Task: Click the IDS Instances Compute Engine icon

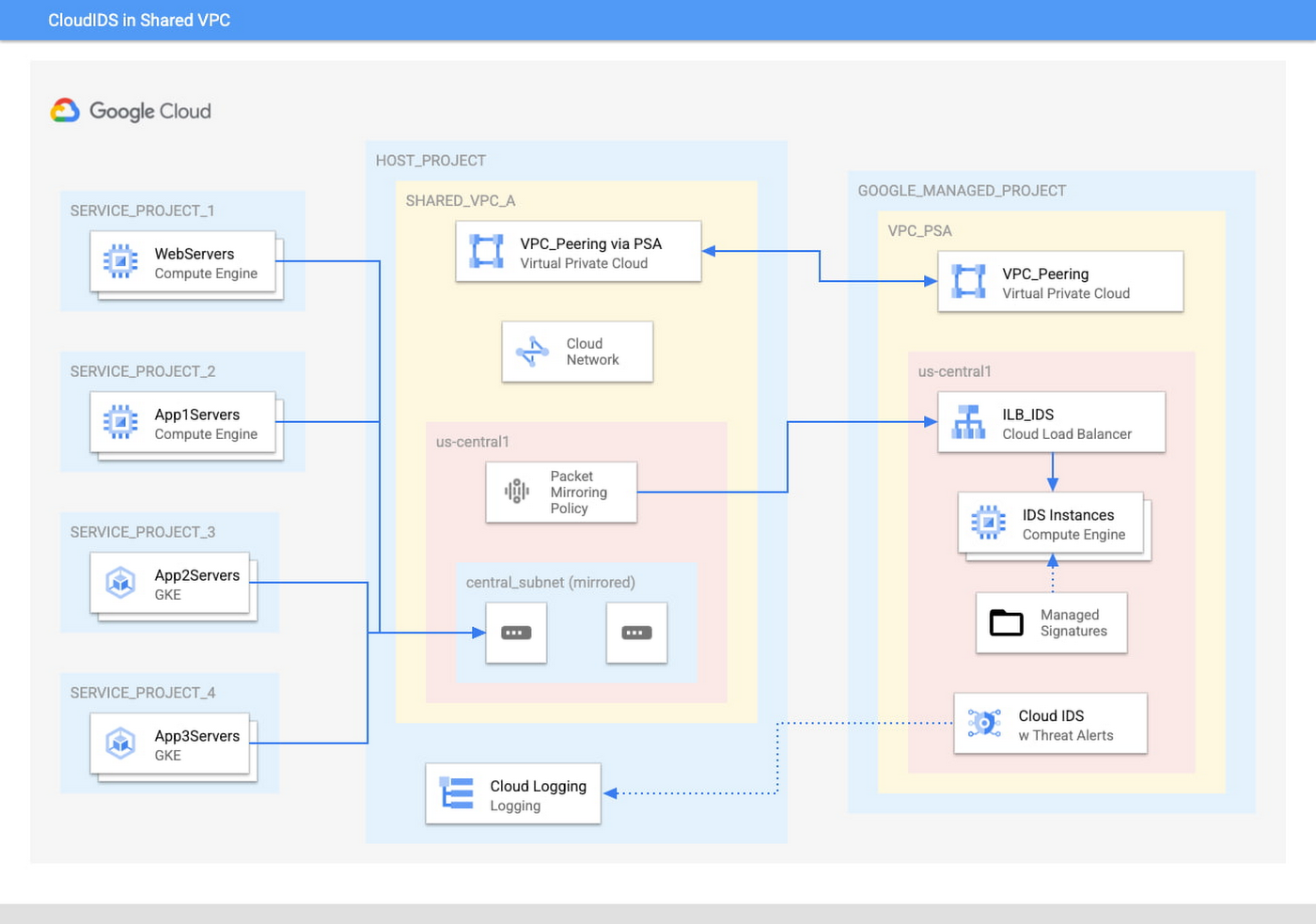Action: click(x=988, y=522)
